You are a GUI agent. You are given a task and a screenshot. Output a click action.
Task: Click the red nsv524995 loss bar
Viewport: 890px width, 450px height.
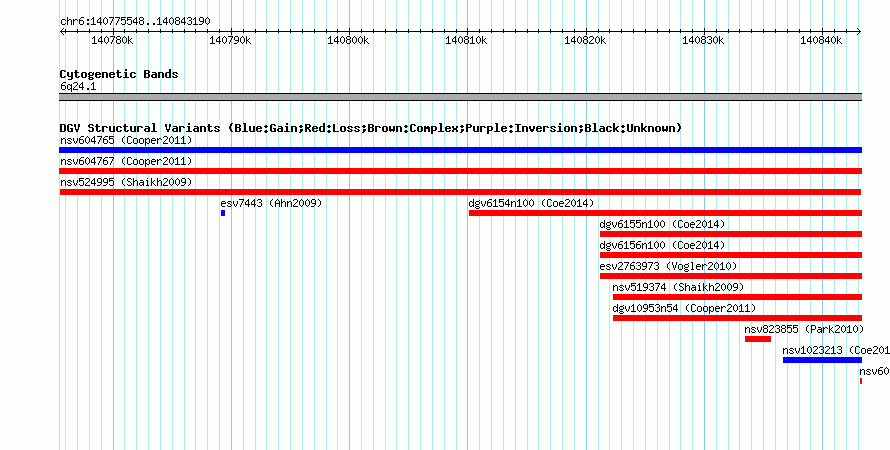pyautogui.click(x=460, y=192)
